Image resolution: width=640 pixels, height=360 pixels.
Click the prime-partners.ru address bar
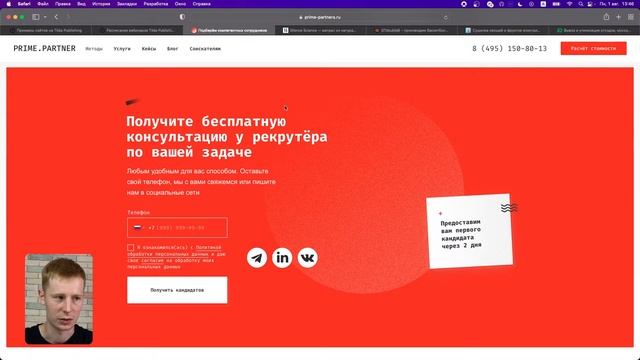click(x=320, y=17)
